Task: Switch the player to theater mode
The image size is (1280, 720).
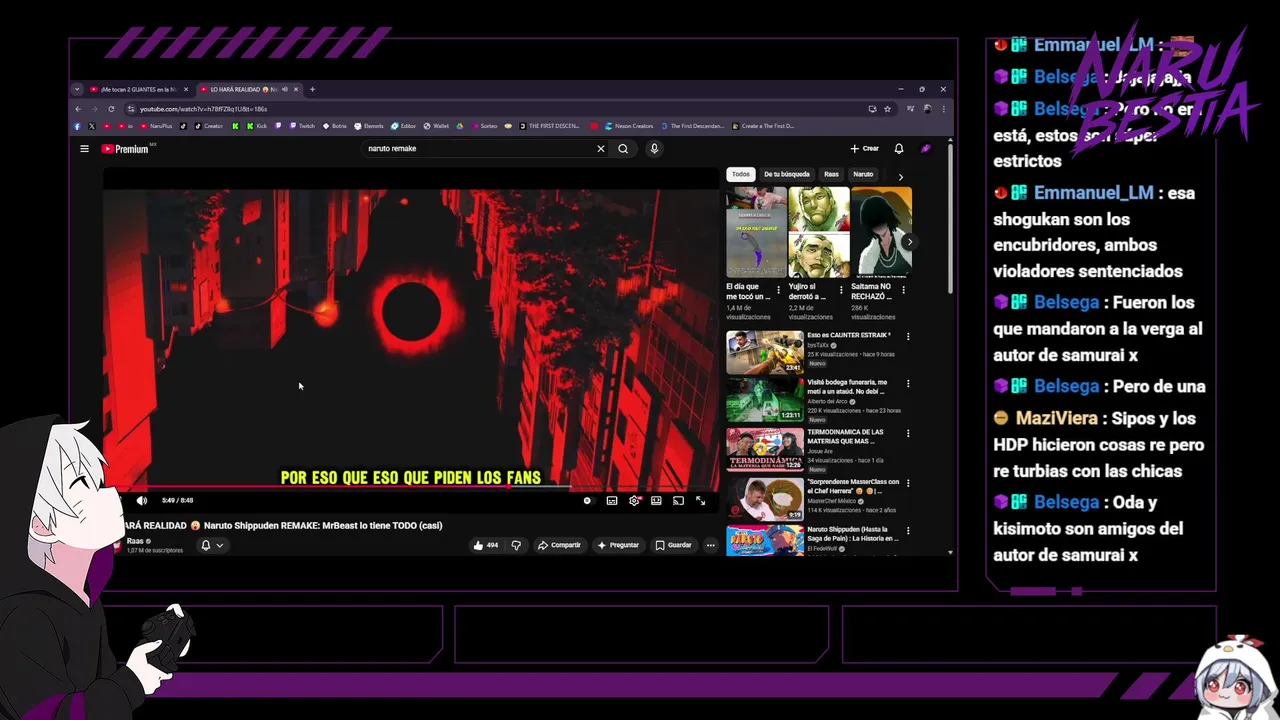Action: (x=656, y=501)
